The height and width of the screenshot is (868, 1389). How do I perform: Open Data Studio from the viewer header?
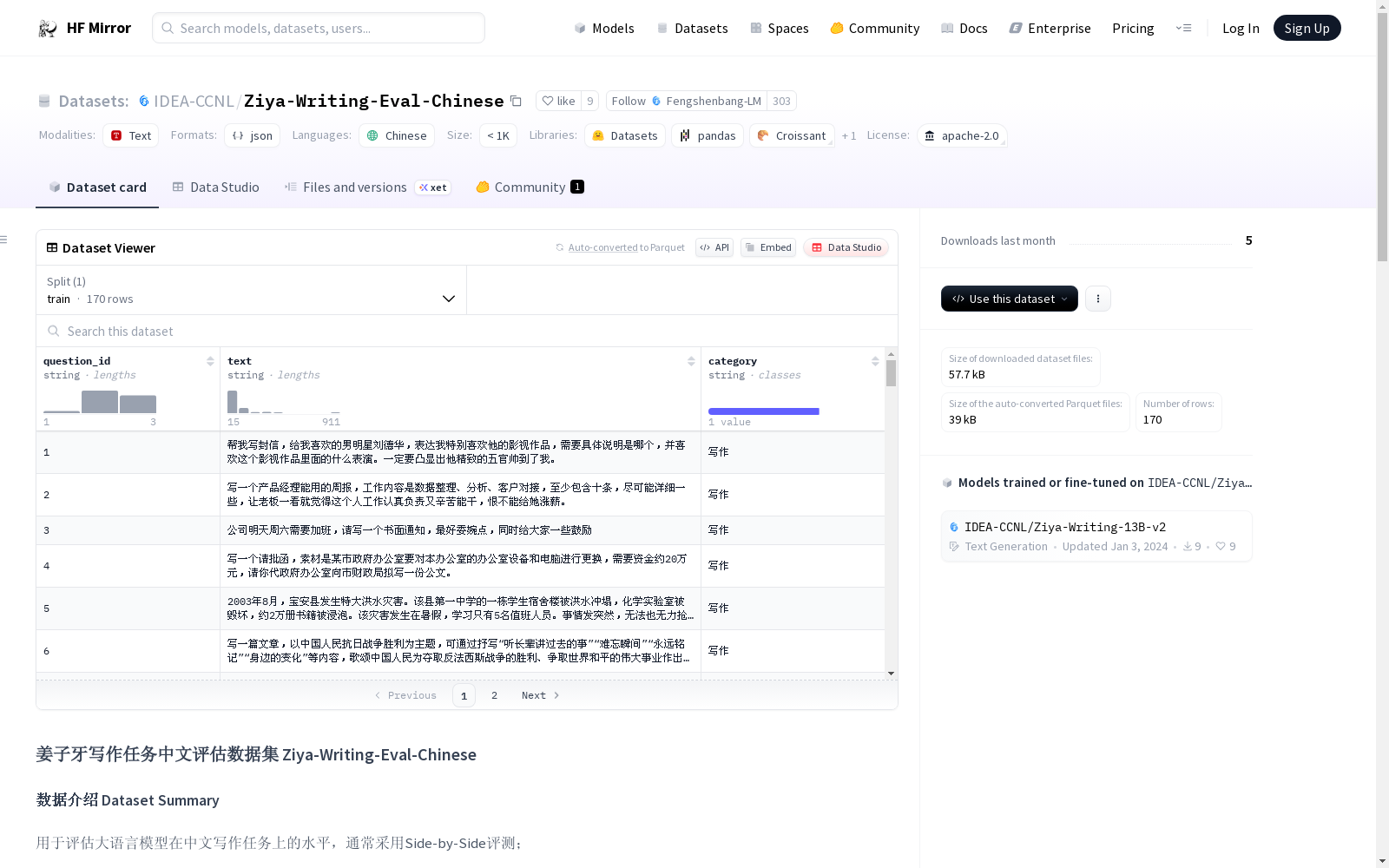846,247
